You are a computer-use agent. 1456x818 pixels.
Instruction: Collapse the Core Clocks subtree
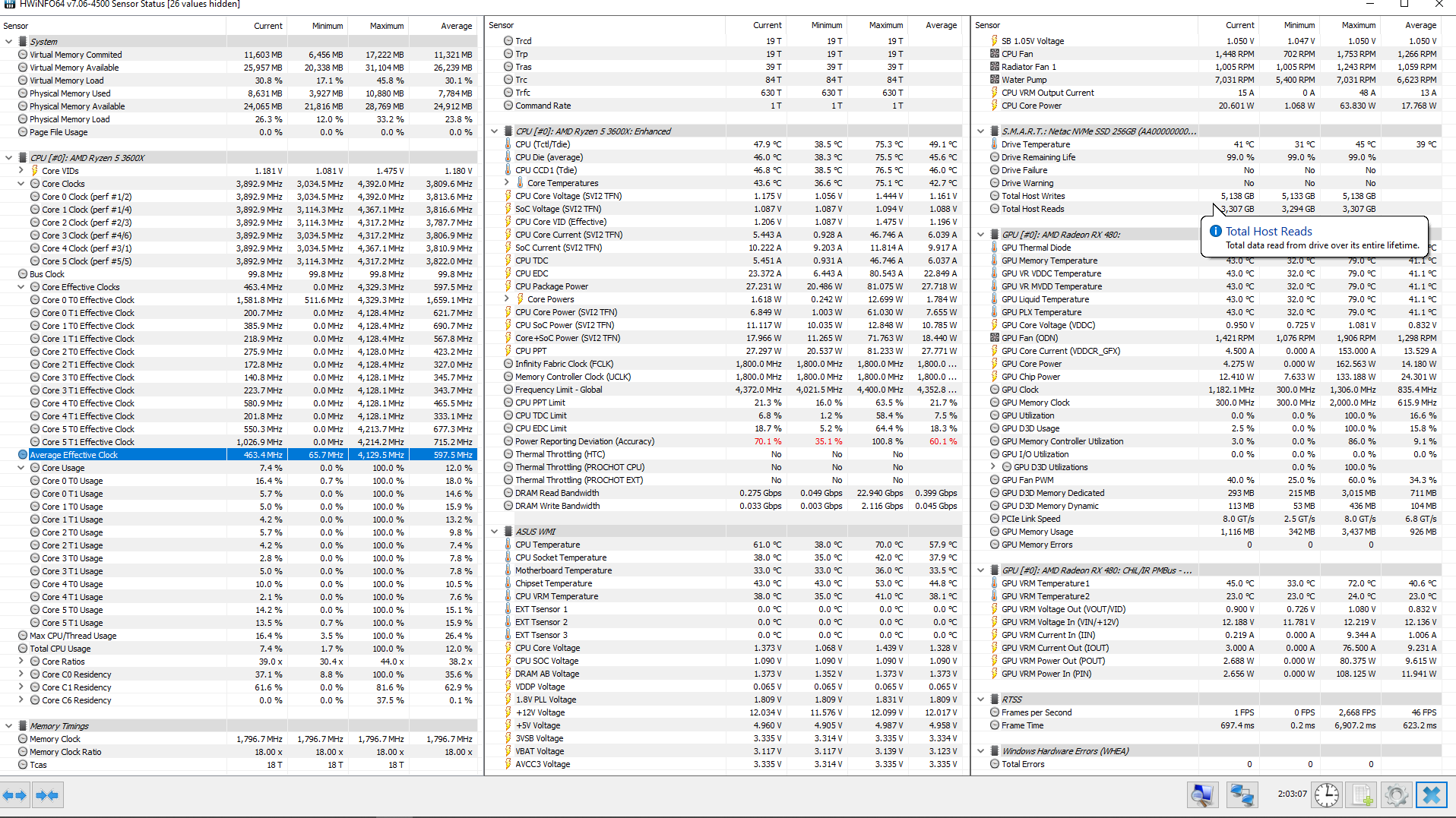21,184
